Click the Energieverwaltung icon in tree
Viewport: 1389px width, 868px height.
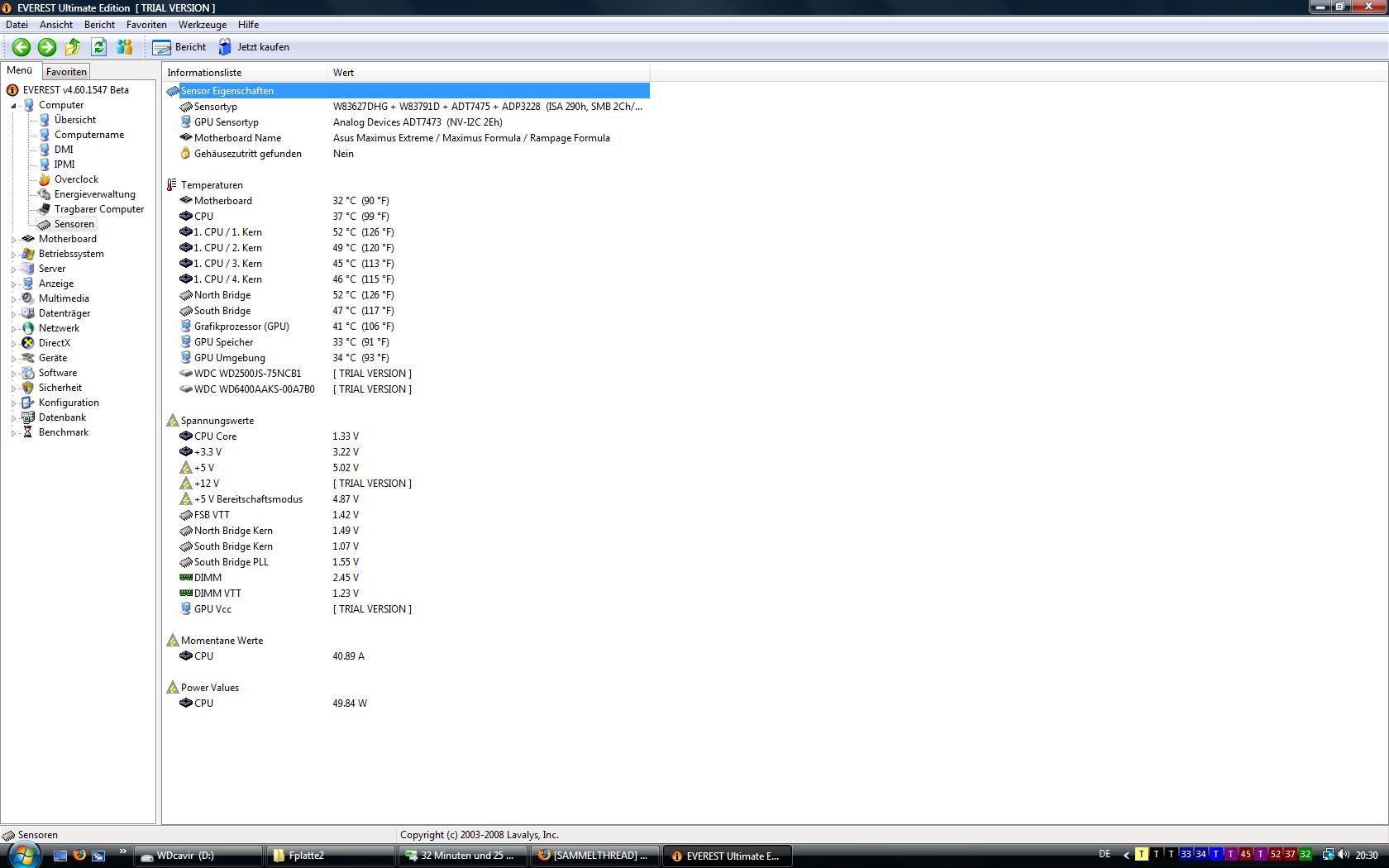[45, 194]
